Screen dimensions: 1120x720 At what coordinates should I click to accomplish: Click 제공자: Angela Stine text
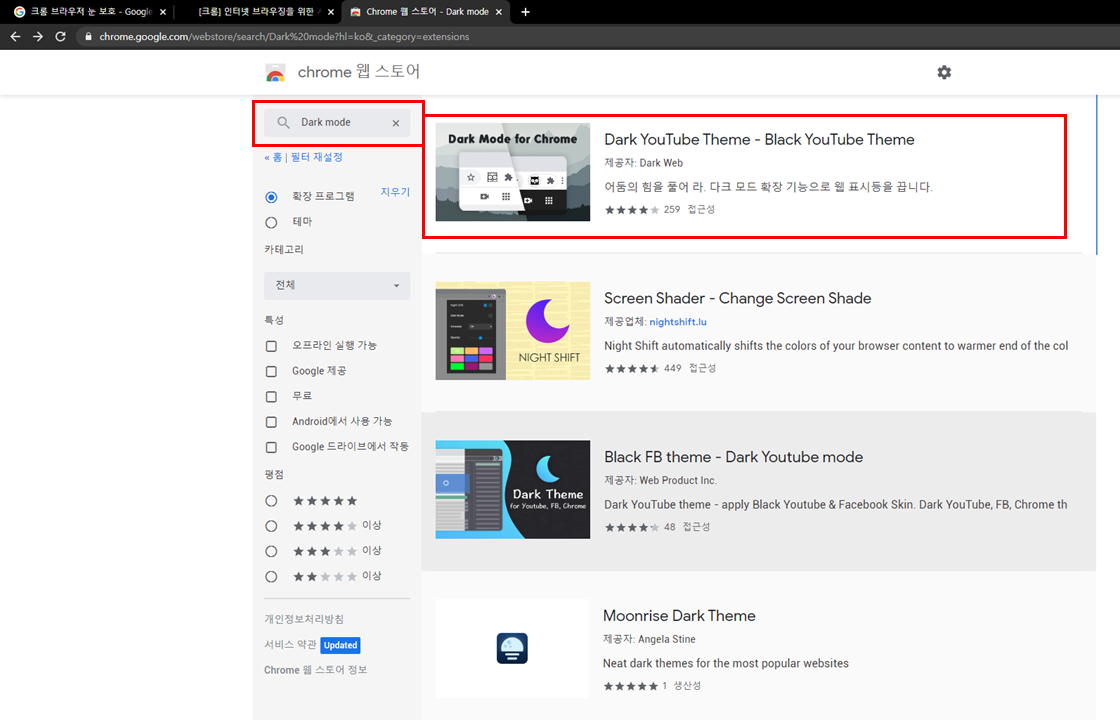[649, 639]
